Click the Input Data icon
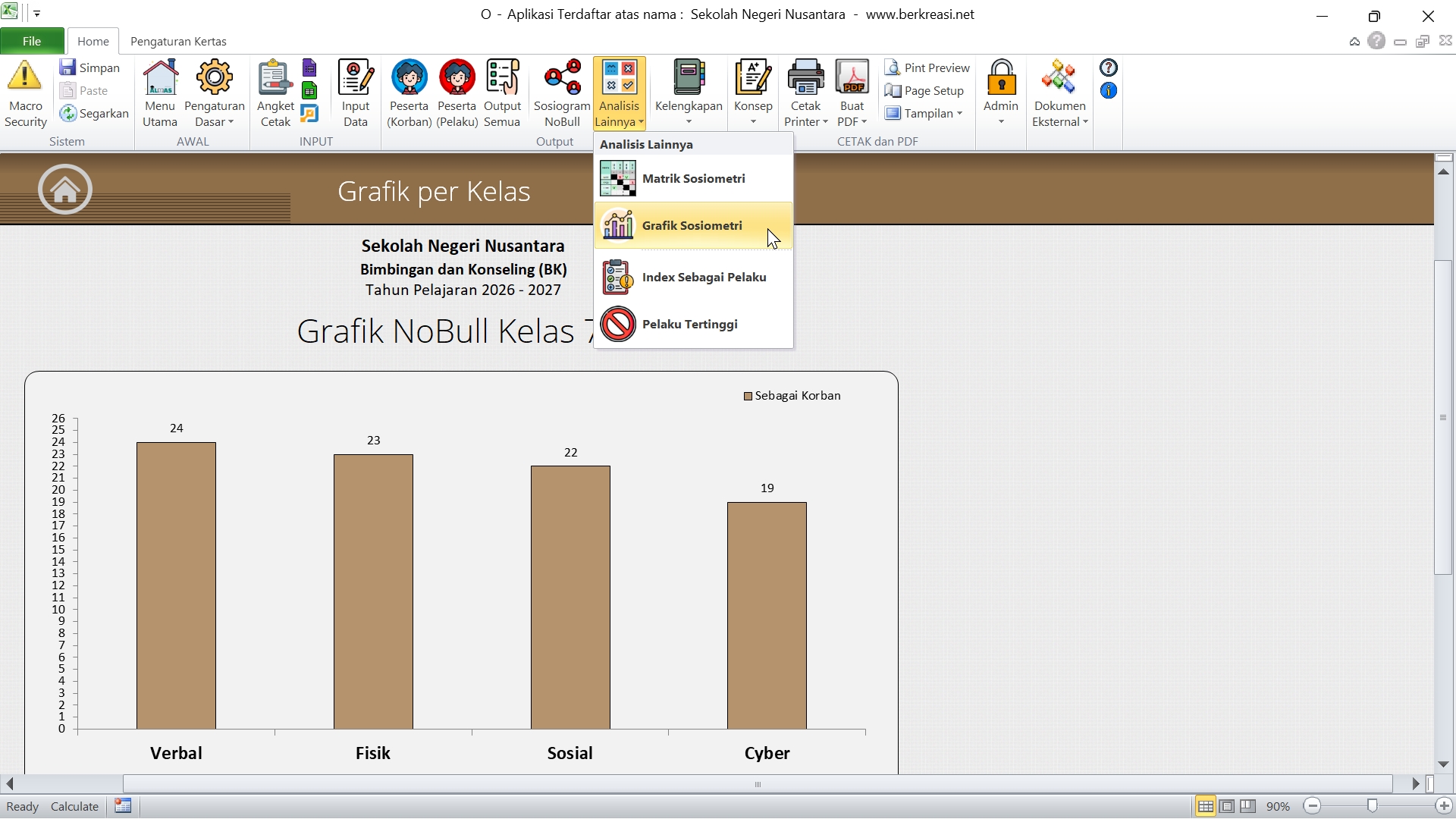Screen dimensions: 1456x819 click(x=355, y=78)
